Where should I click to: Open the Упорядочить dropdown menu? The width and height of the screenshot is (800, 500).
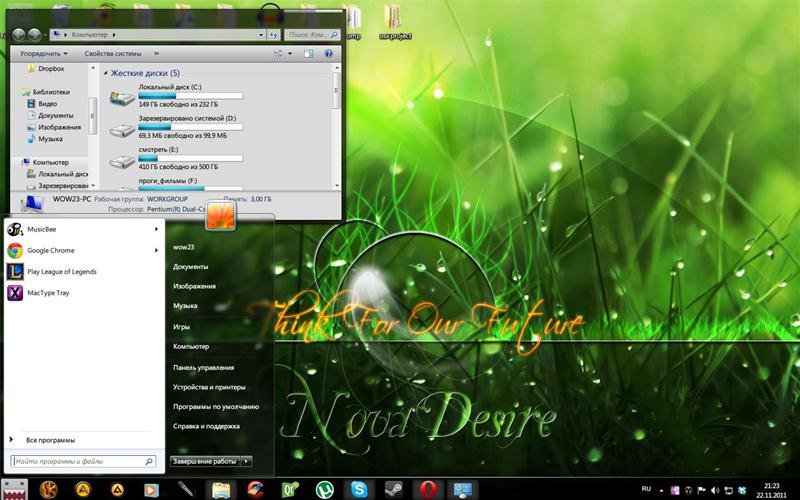pos(43,54)
